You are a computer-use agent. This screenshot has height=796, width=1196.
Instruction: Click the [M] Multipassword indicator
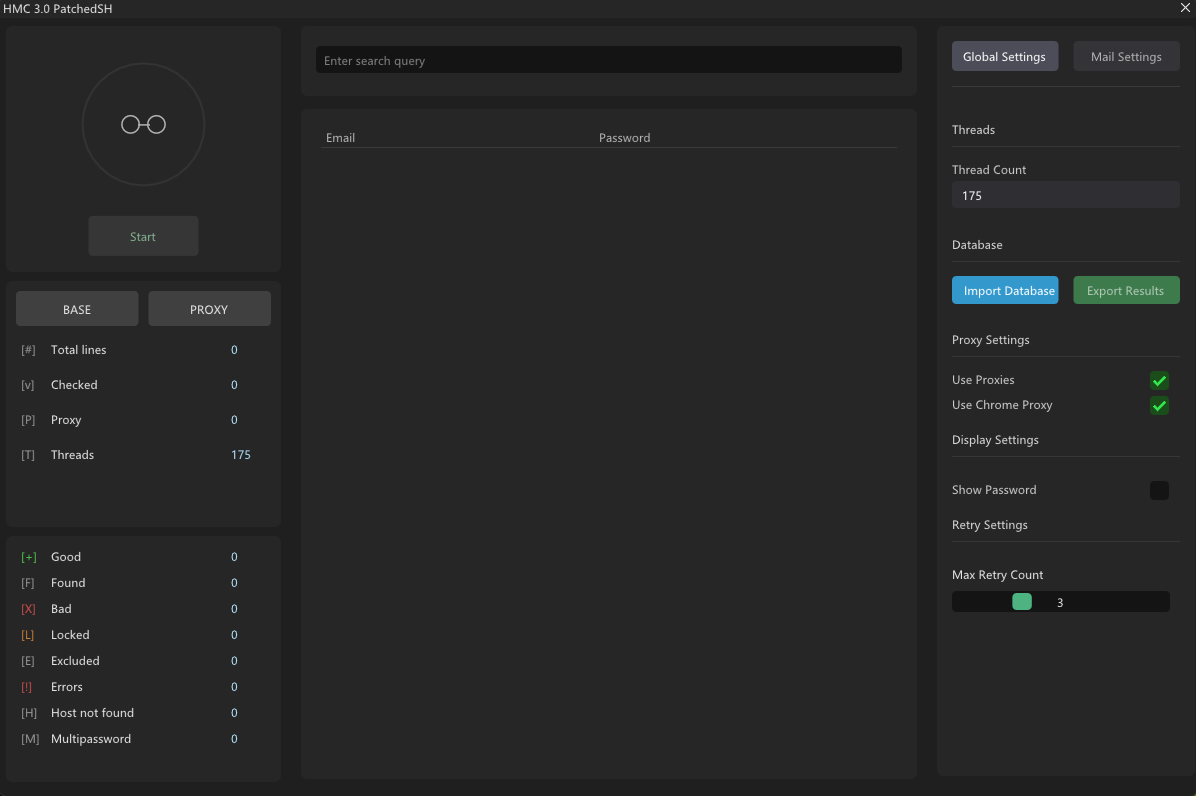29,739
